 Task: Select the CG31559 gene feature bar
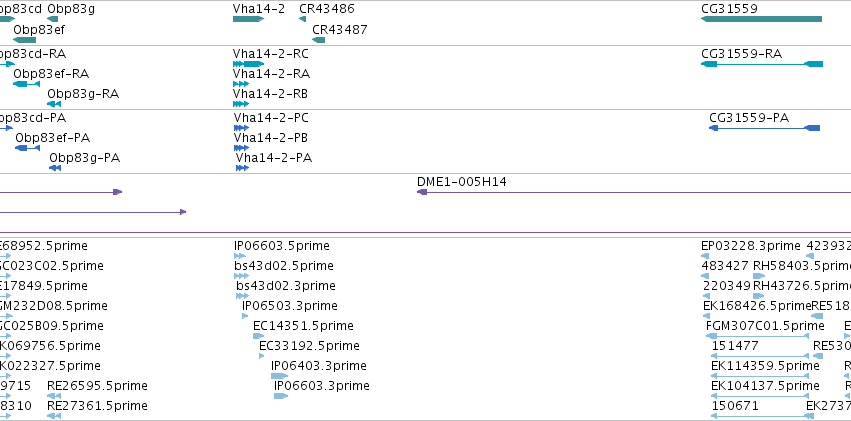coord(761,19)
